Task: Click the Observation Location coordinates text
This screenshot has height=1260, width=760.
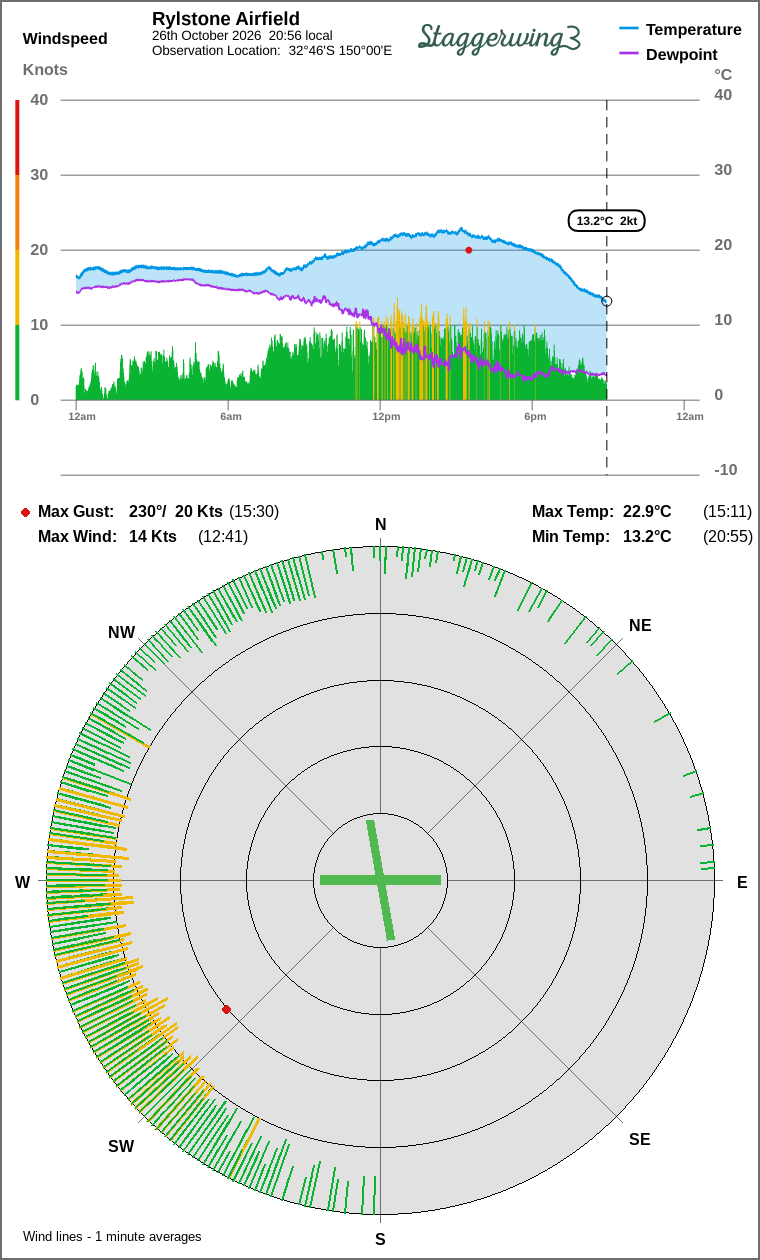Action: click(x=272, y=50)
